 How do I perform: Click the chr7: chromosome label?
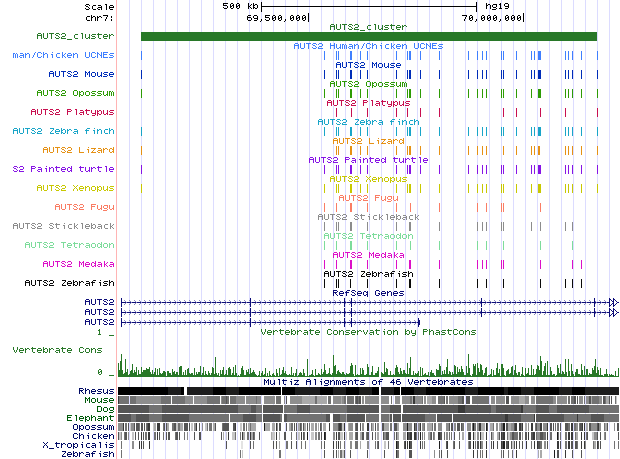(x=99, y=17)
